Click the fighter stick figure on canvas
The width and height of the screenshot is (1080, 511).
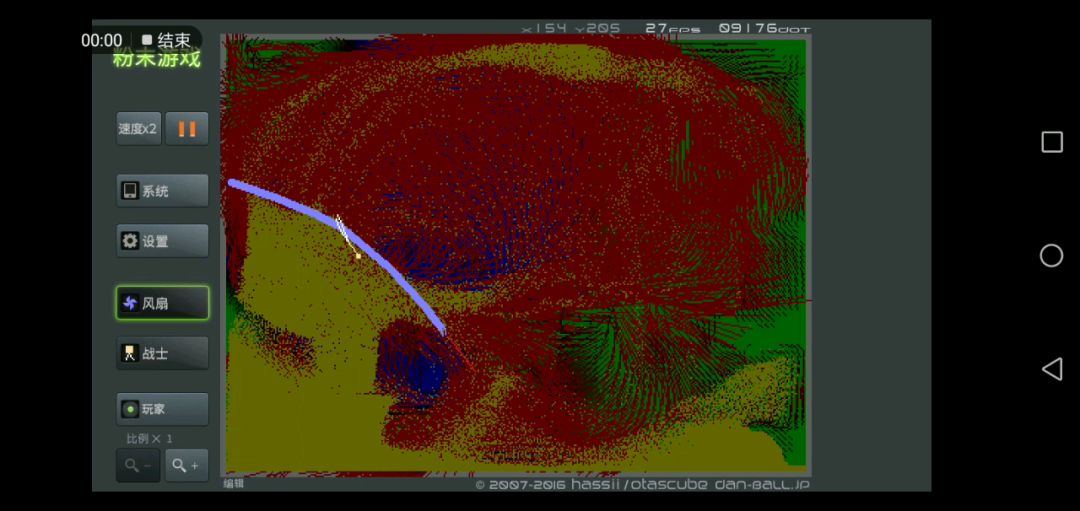point(348,237)
